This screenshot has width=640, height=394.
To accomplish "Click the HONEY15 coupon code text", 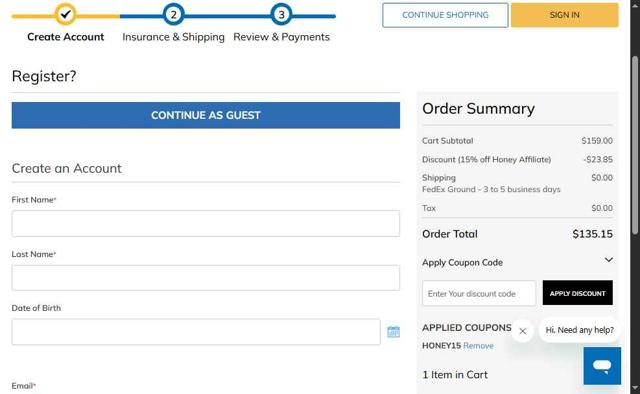I will tap(441, 346).
